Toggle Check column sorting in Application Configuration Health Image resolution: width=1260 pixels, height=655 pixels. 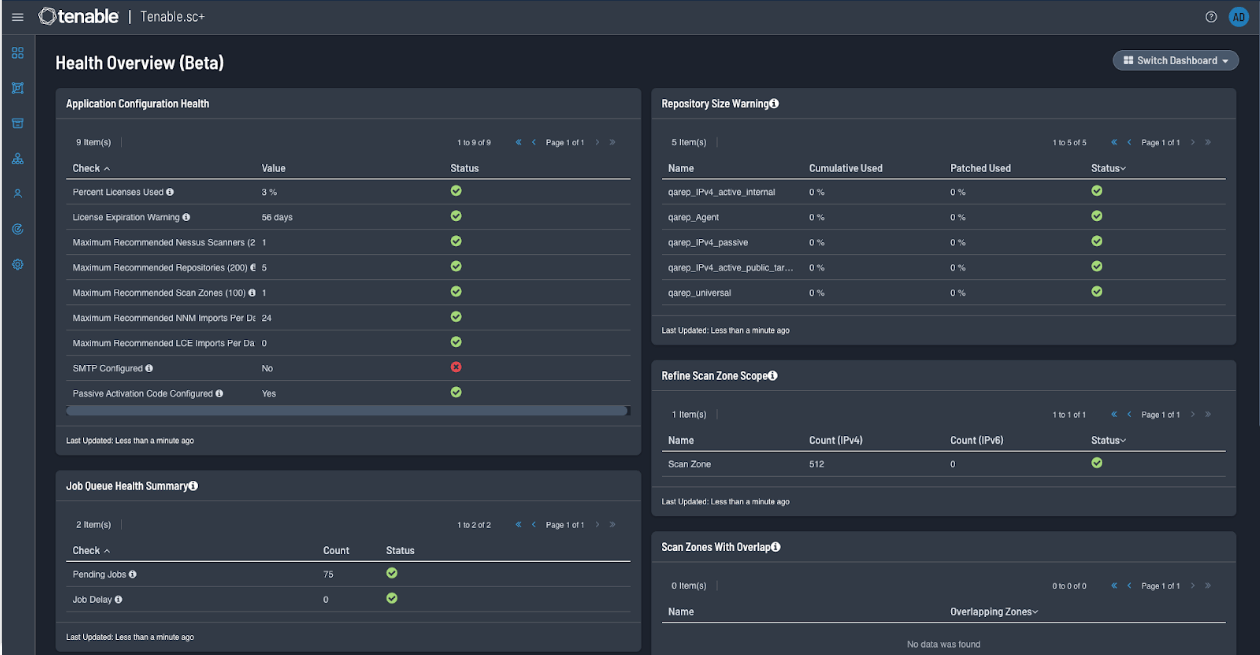point(90,168)
